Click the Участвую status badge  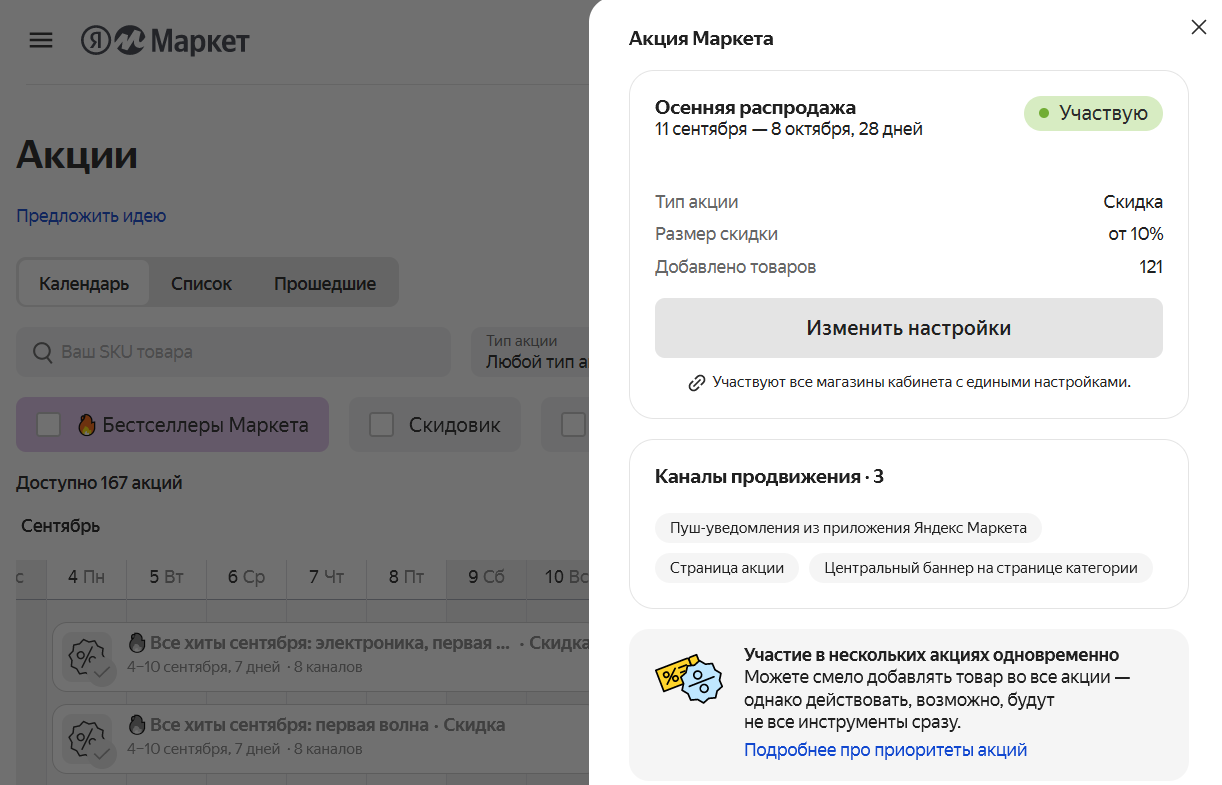coord(1092,113)
